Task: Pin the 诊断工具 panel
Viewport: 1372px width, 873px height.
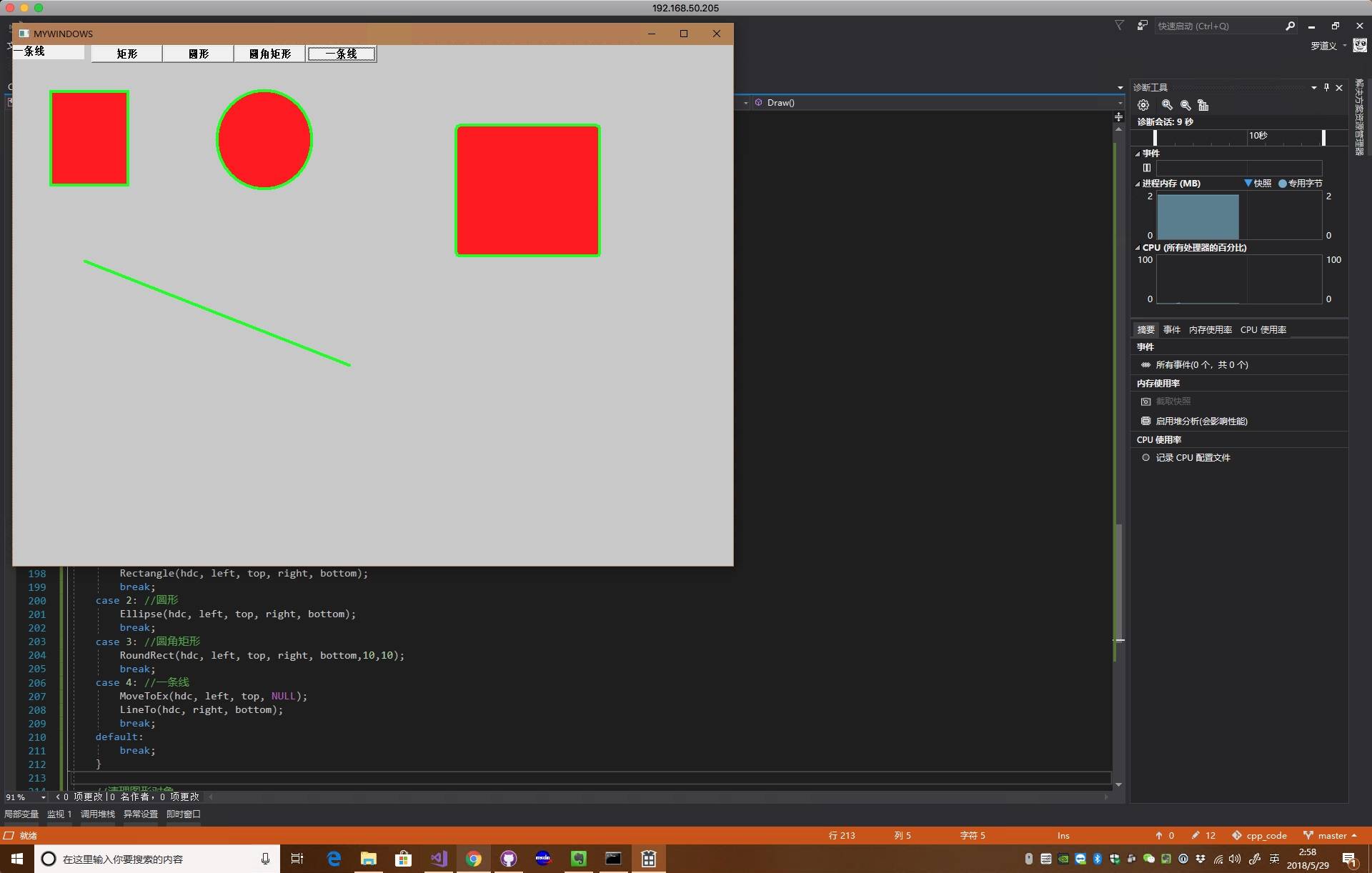Action: pyautogui.click(x=1326, y=87)
